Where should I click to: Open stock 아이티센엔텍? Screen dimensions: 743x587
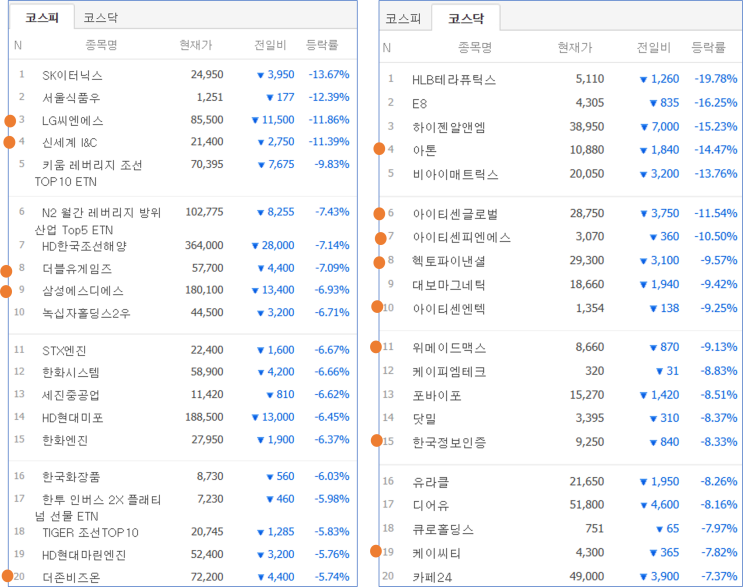tap(449, 309)
